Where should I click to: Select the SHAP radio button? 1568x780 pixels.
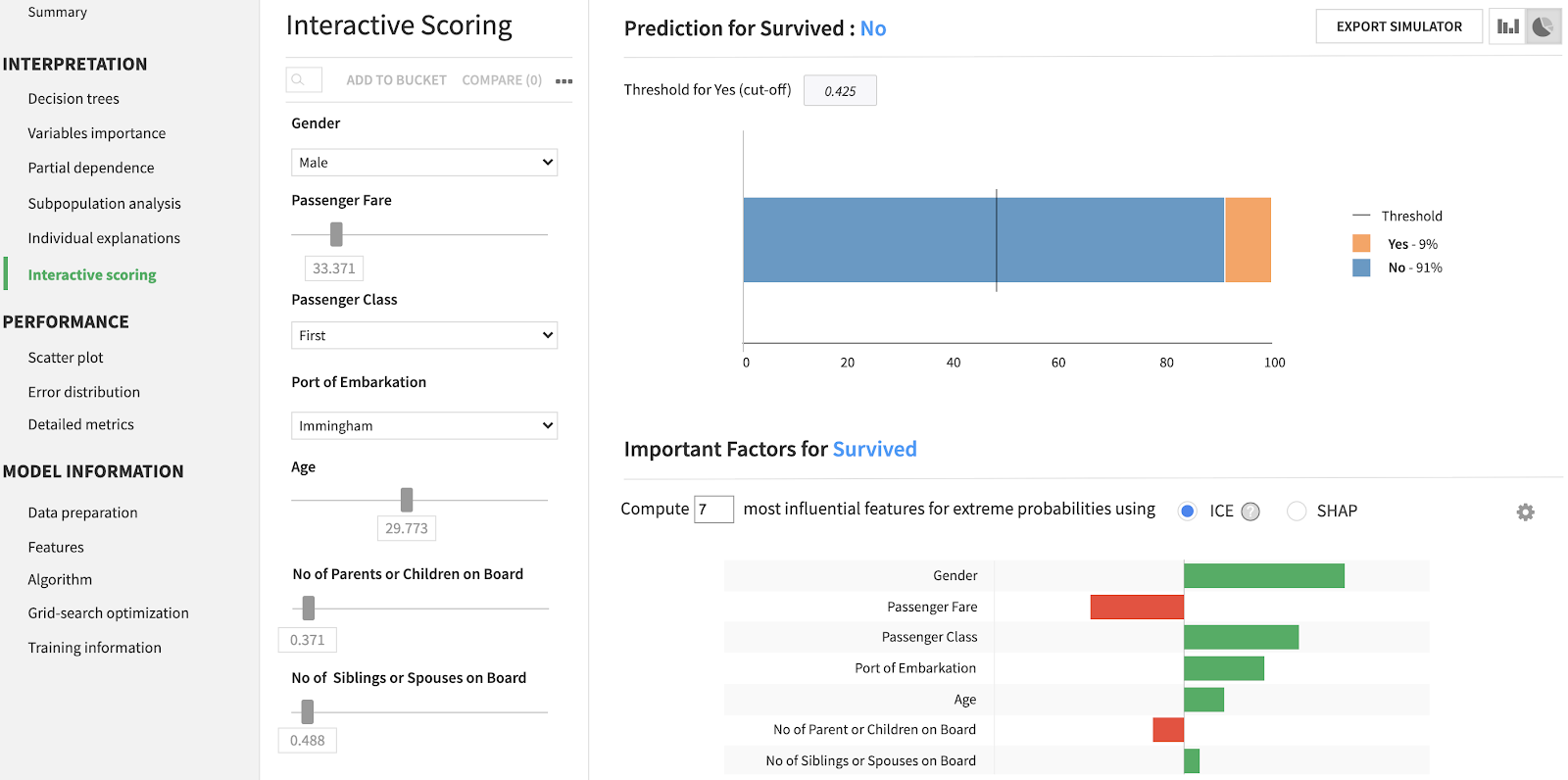pos(1297,511)
